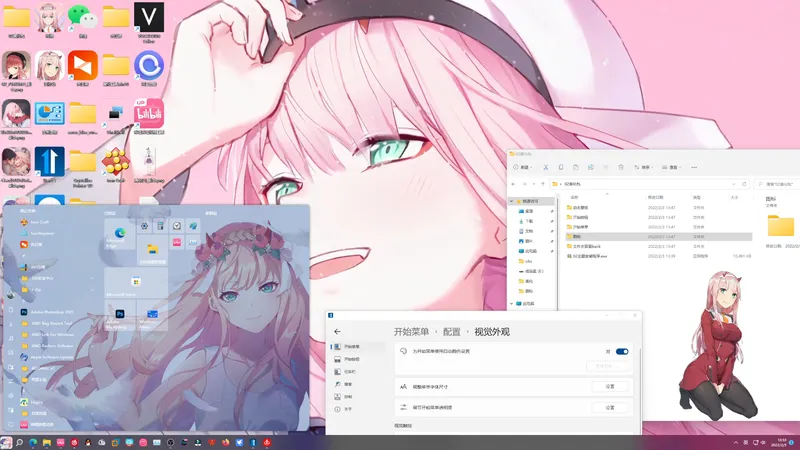Open the three-dot more menu in File Explorer
The height and width of the screenshot is (450, 800).
(x=694, y=167)
